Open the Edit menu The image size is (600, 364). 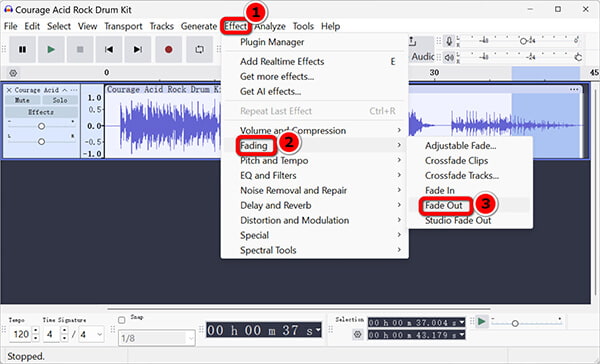32,26
